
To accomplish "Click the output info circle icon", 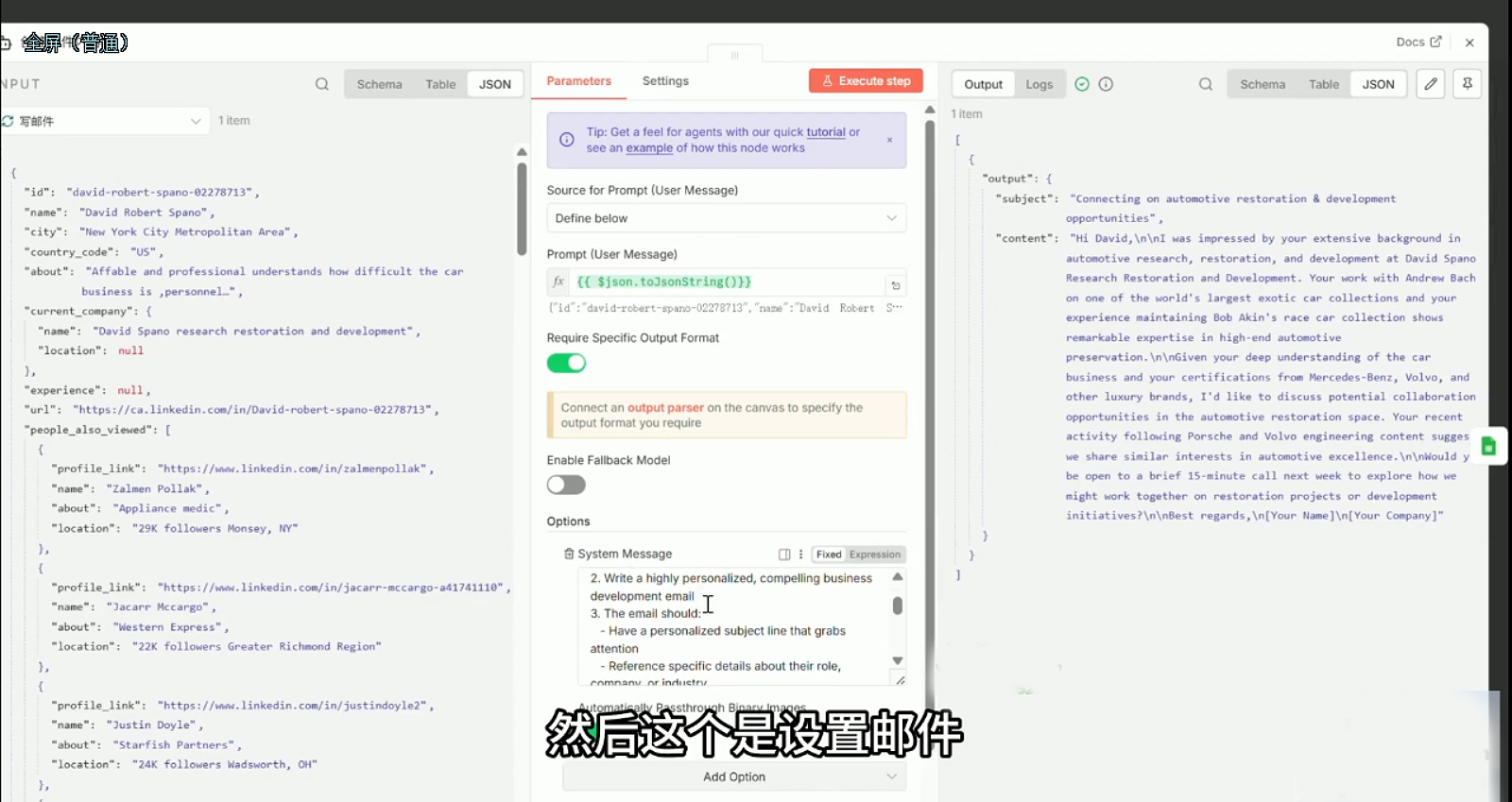I will [x=1106, y=84].
